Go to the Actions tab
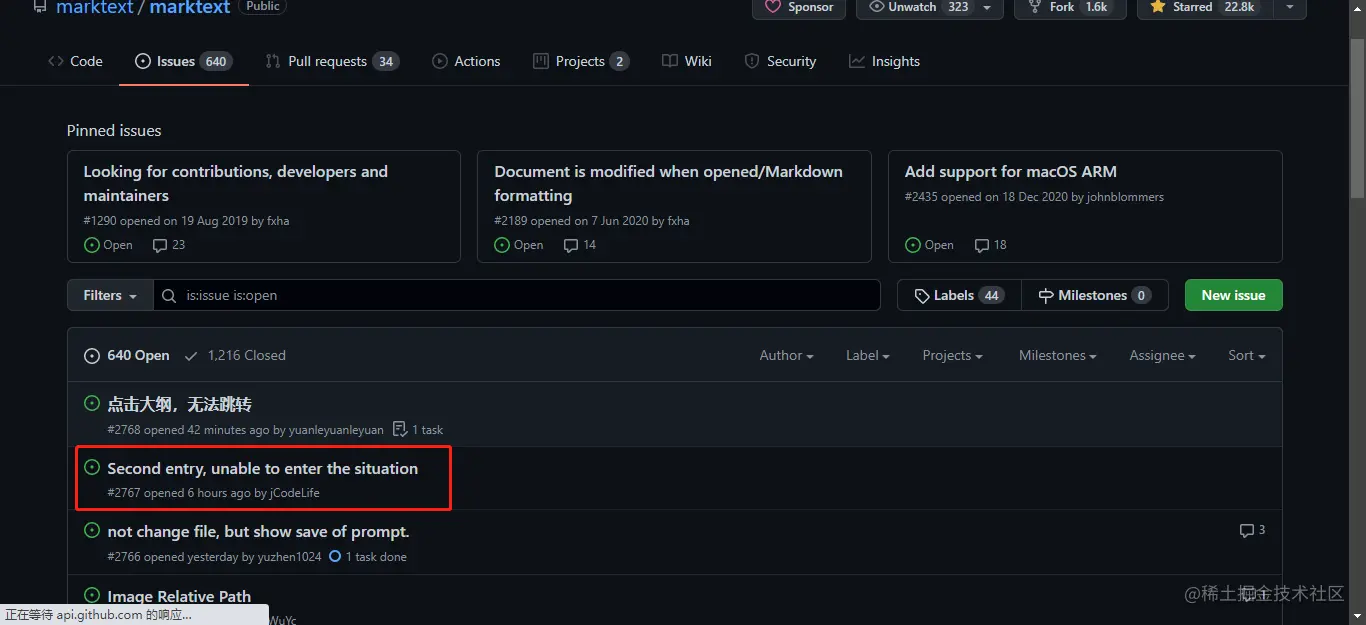 (x=466, y=61)
